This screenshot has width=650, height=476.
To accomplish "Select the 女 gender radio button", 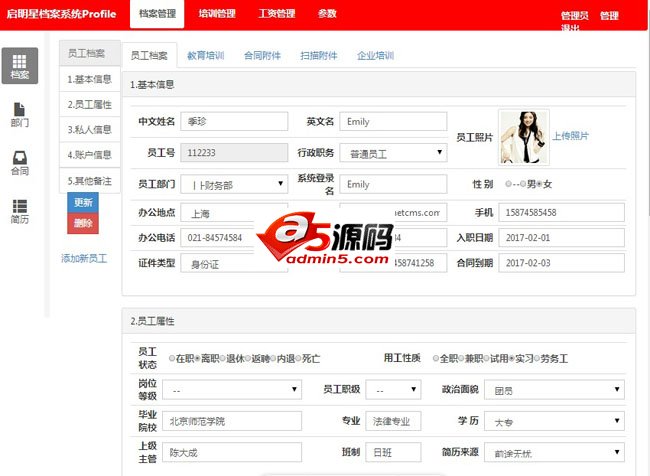I will point(539,184).
